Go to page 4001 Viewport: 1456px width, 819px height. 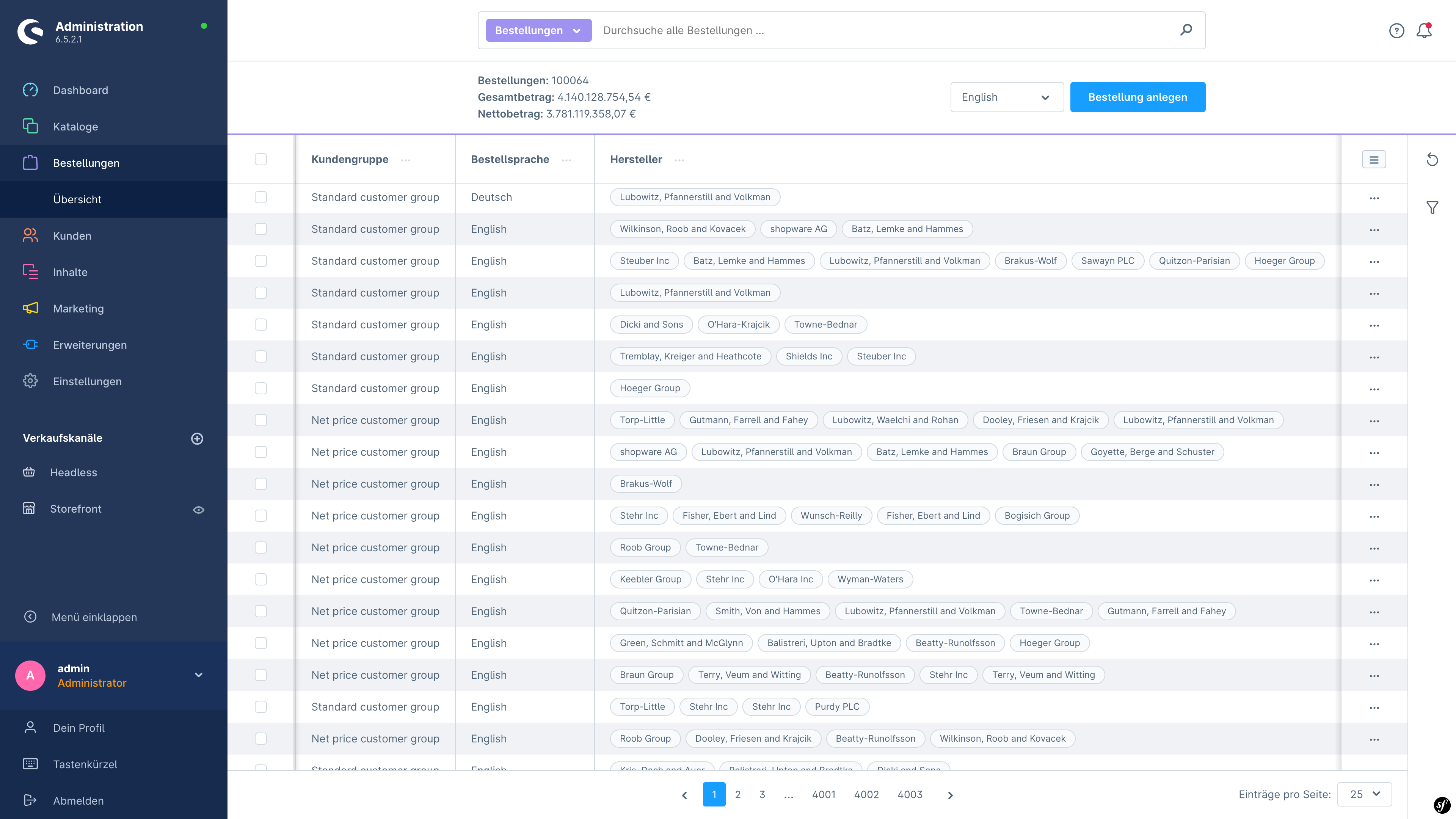824,794
